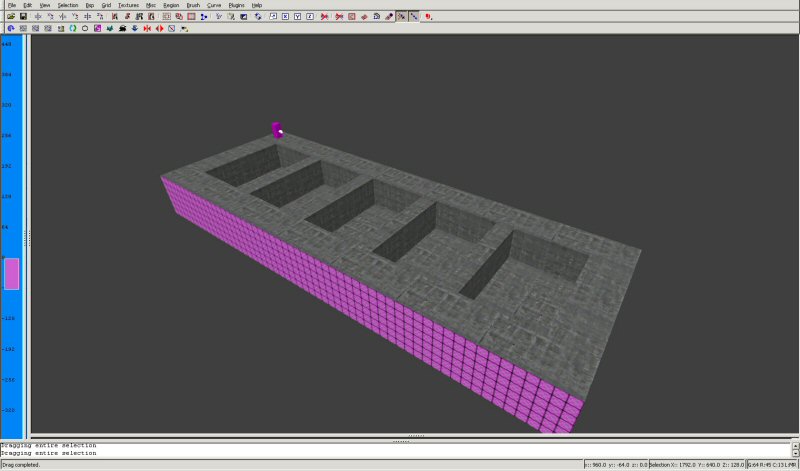Click the purple camera marker above the model
Viewport: 800px width, 471px height.
(277, 129)
